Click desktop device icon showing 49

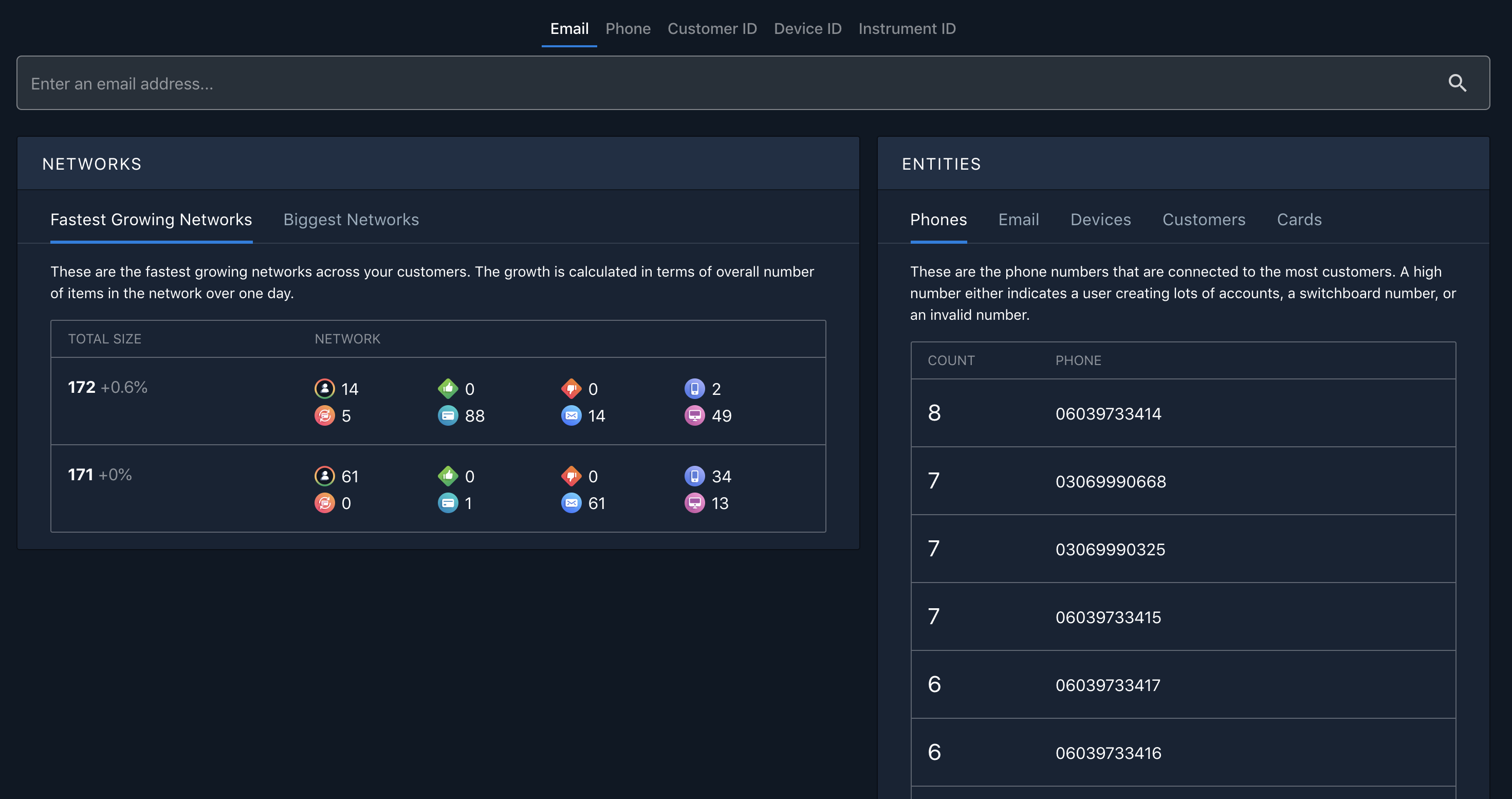[694, 415]
